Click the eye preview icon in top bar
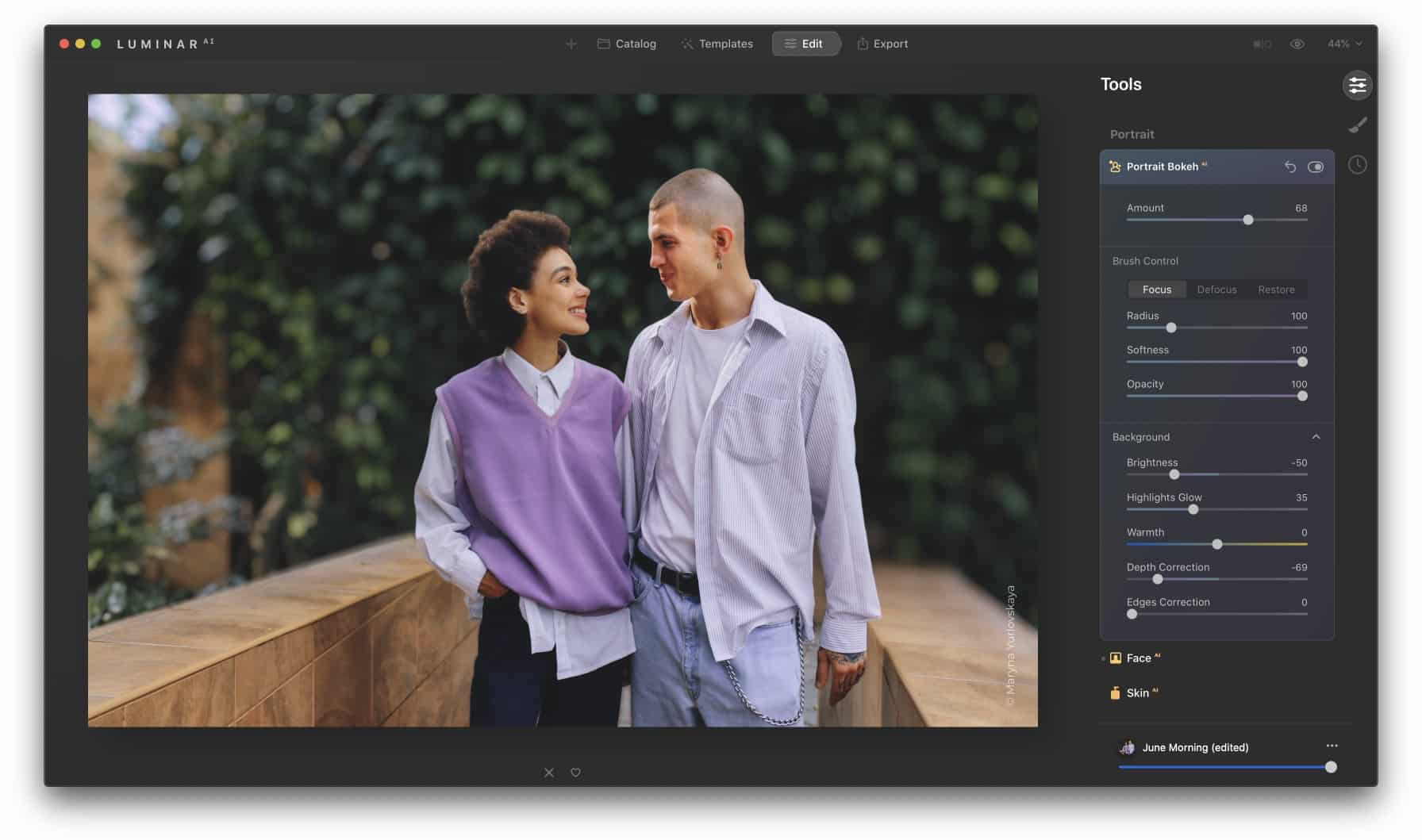 click(1297, 44)
